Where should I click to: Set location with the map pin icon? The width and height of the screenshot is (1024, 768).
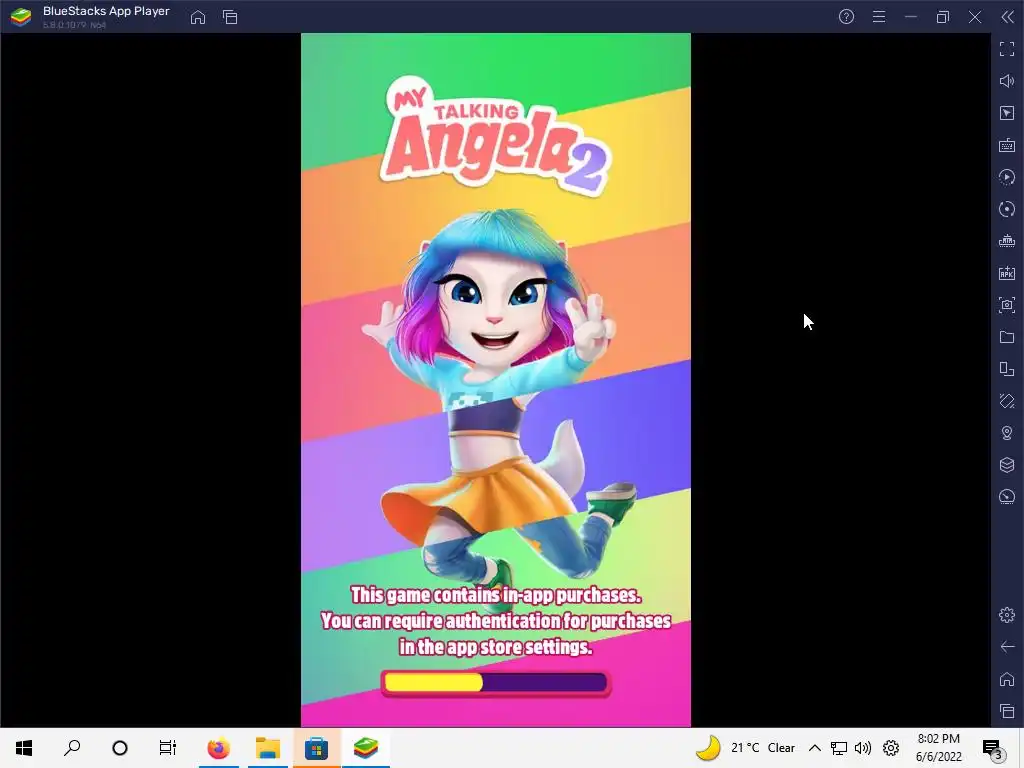click(x=1007, y=433)
